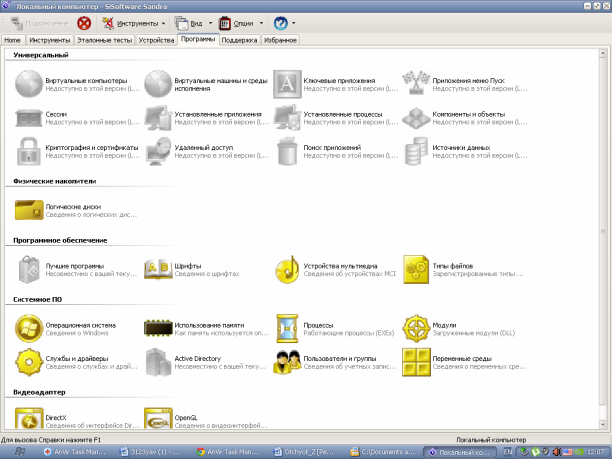Open Логические диски folder icon
Screen dimensions: 612x459
(29, 210)
